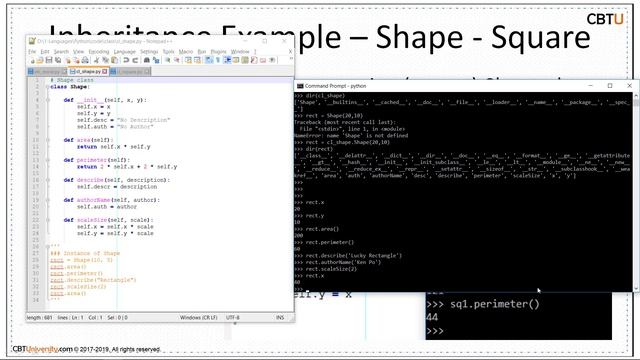Image resolution: width=640 pixels, height=360 pixels.
Task: Open the Encoding menu
Action: click(x=99, y=51)
